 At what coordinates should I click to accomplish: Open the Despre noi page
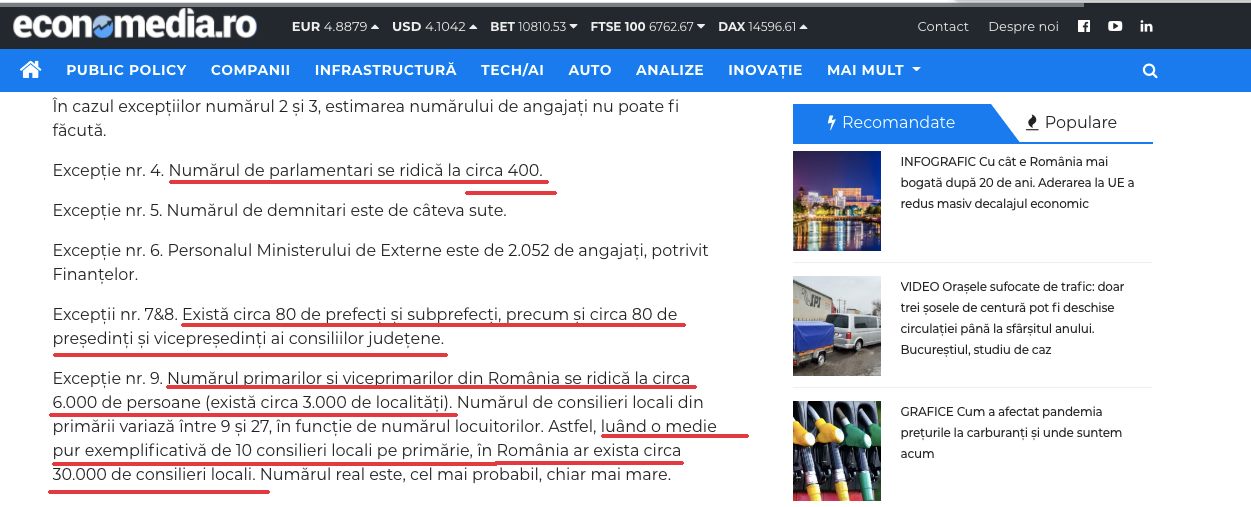click(x=1023, y=27)
